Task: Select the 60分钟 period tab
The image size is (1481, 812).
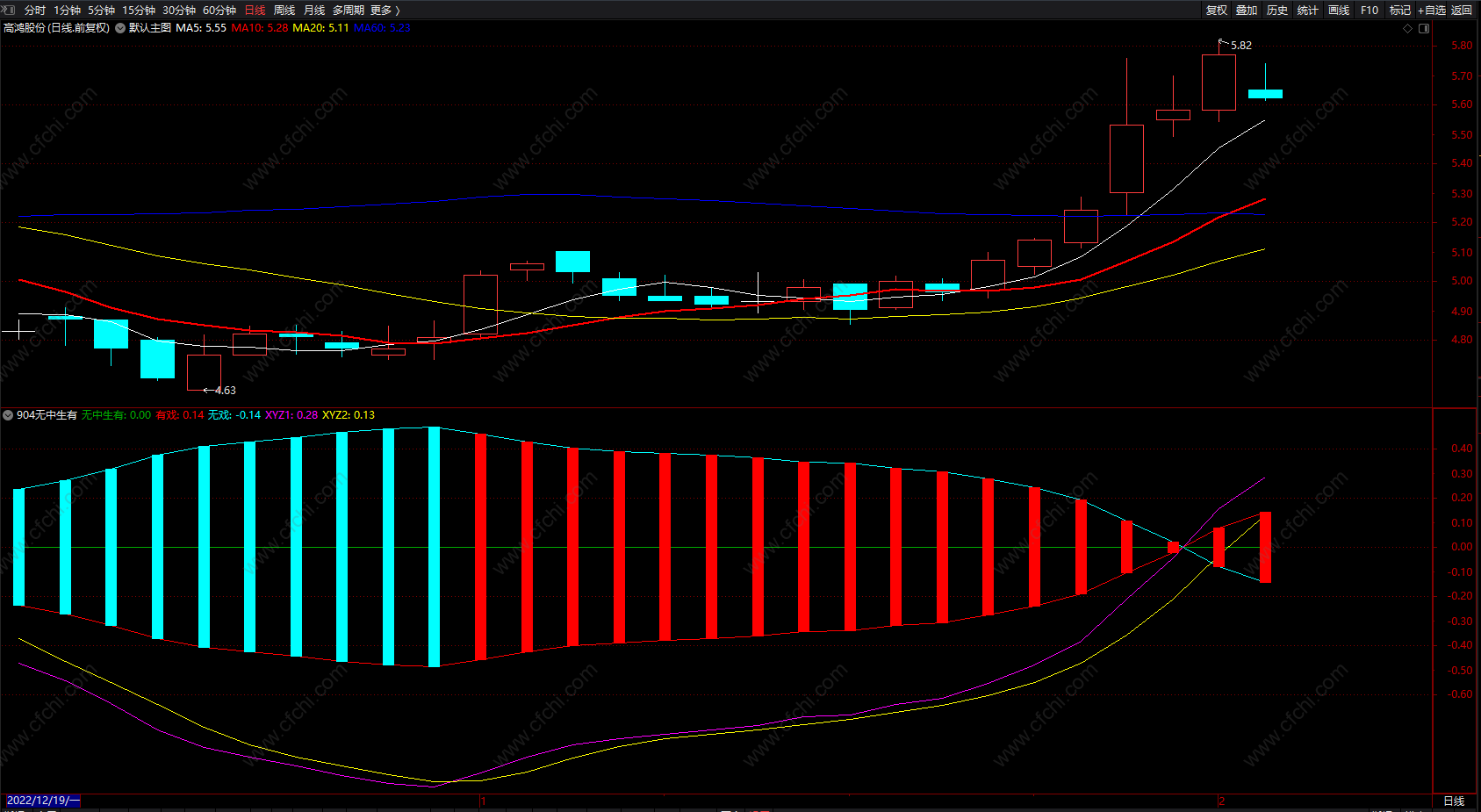Action: tap(219, 11)
